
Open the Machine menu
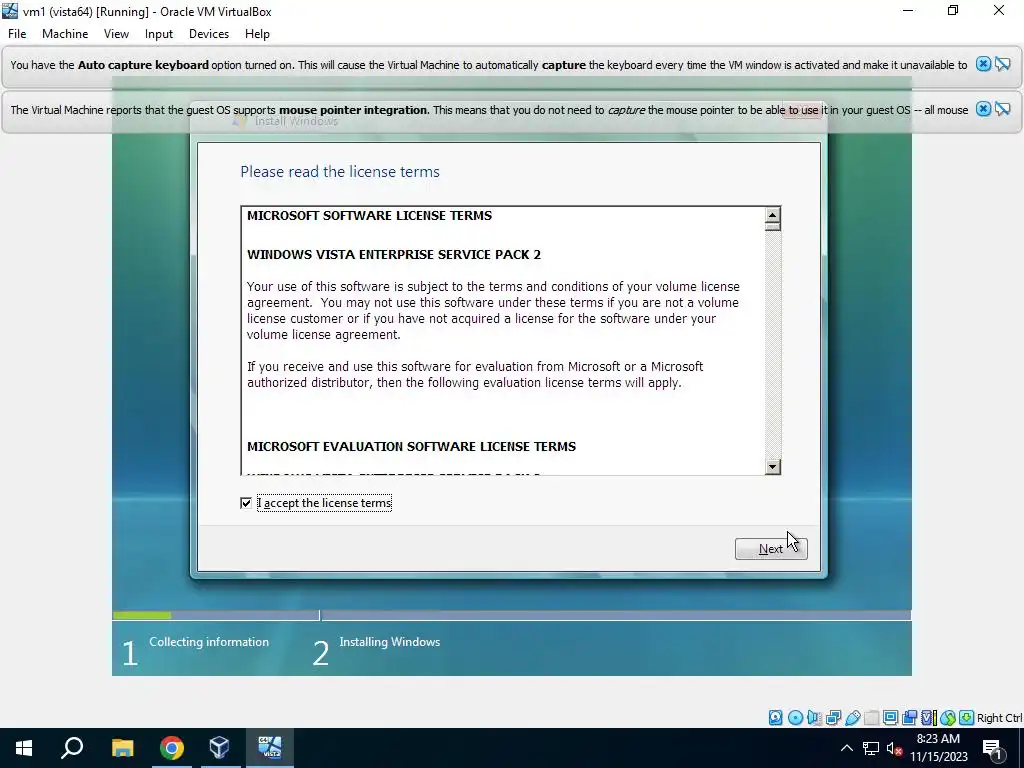click(65, 34)
